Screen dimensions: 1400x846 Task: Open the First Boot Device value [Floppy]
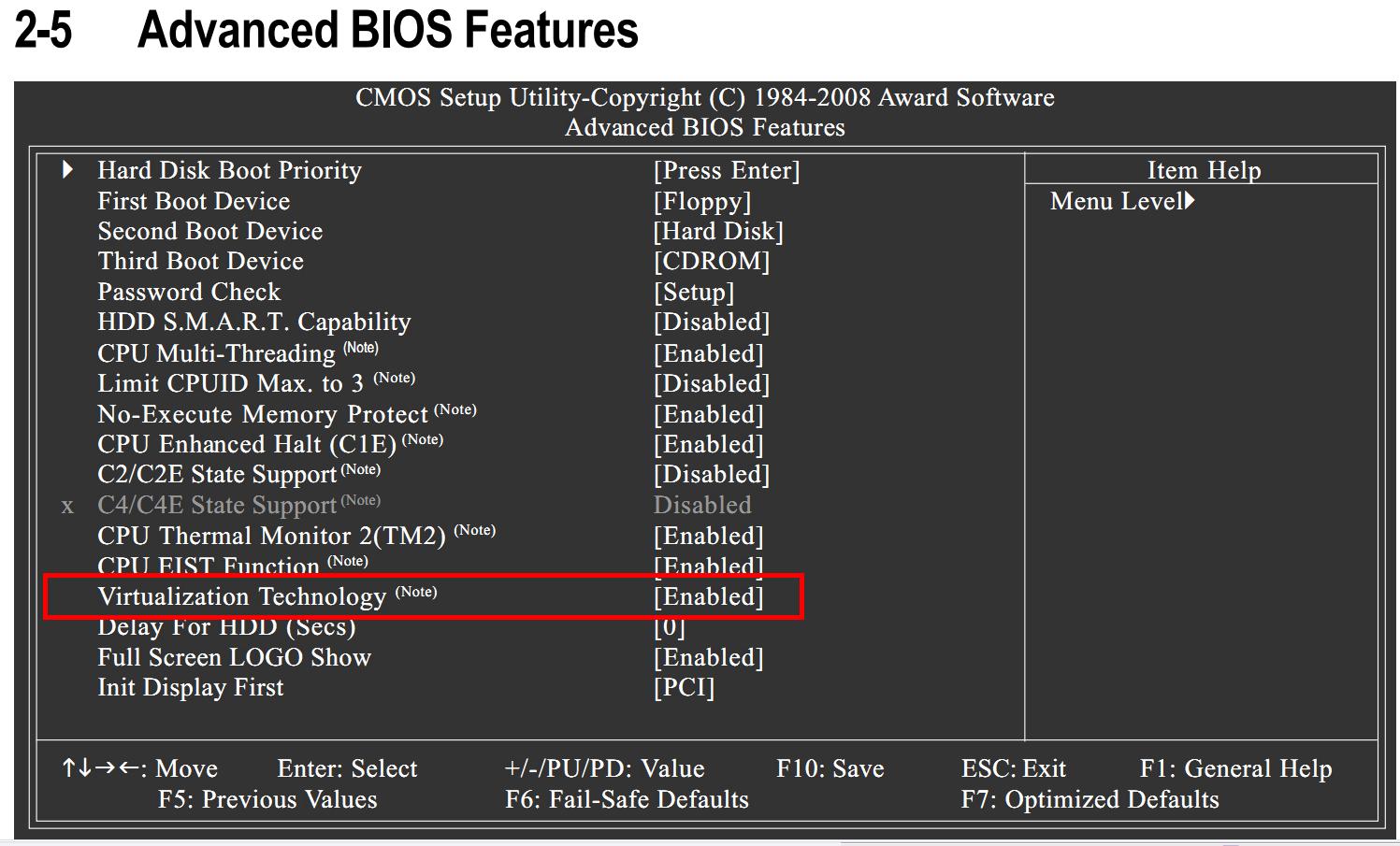coord(702,201)
